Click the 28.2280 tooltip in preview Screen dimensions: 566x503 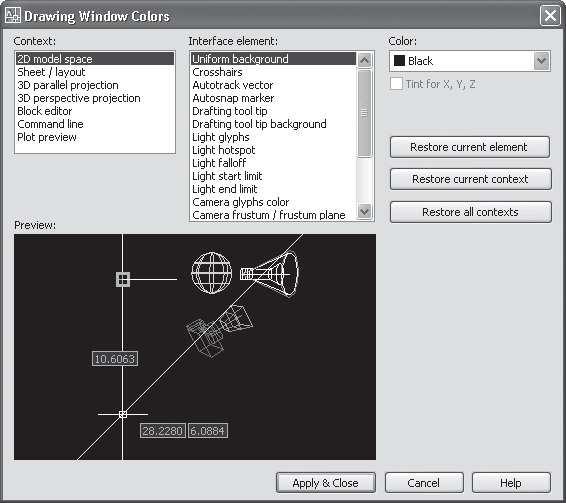tap(162, 430)
